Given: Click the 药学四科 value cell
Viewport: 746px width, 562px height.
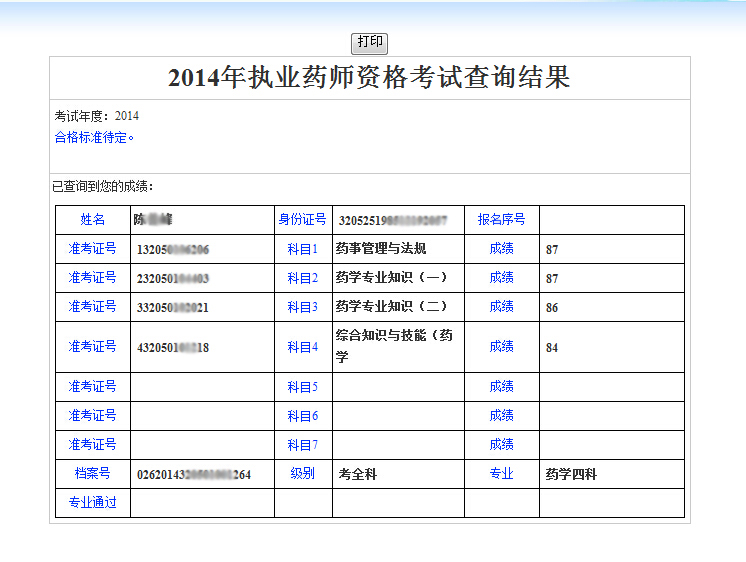Looking at the screenshot, I should point(612,474).
